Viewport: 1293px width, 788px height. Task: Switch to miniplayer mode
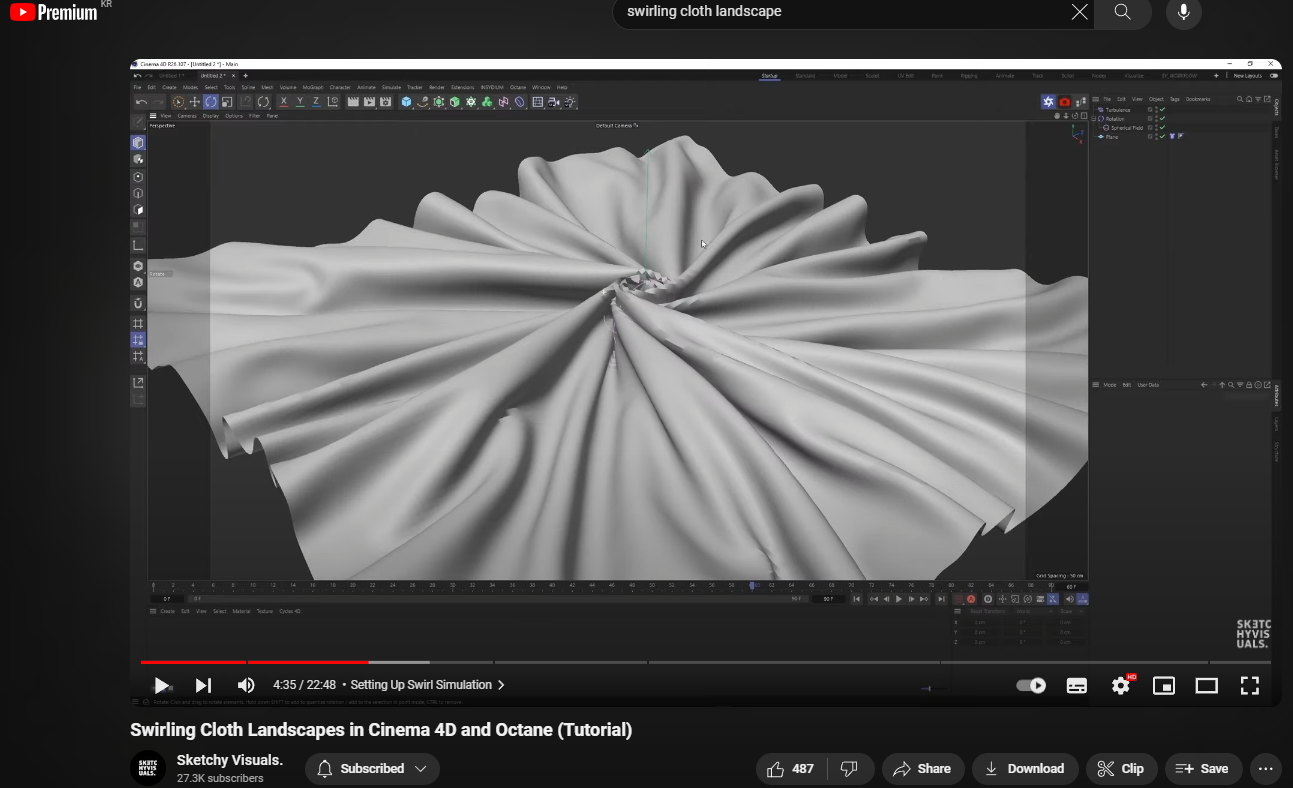click(x=1164, y=685)
